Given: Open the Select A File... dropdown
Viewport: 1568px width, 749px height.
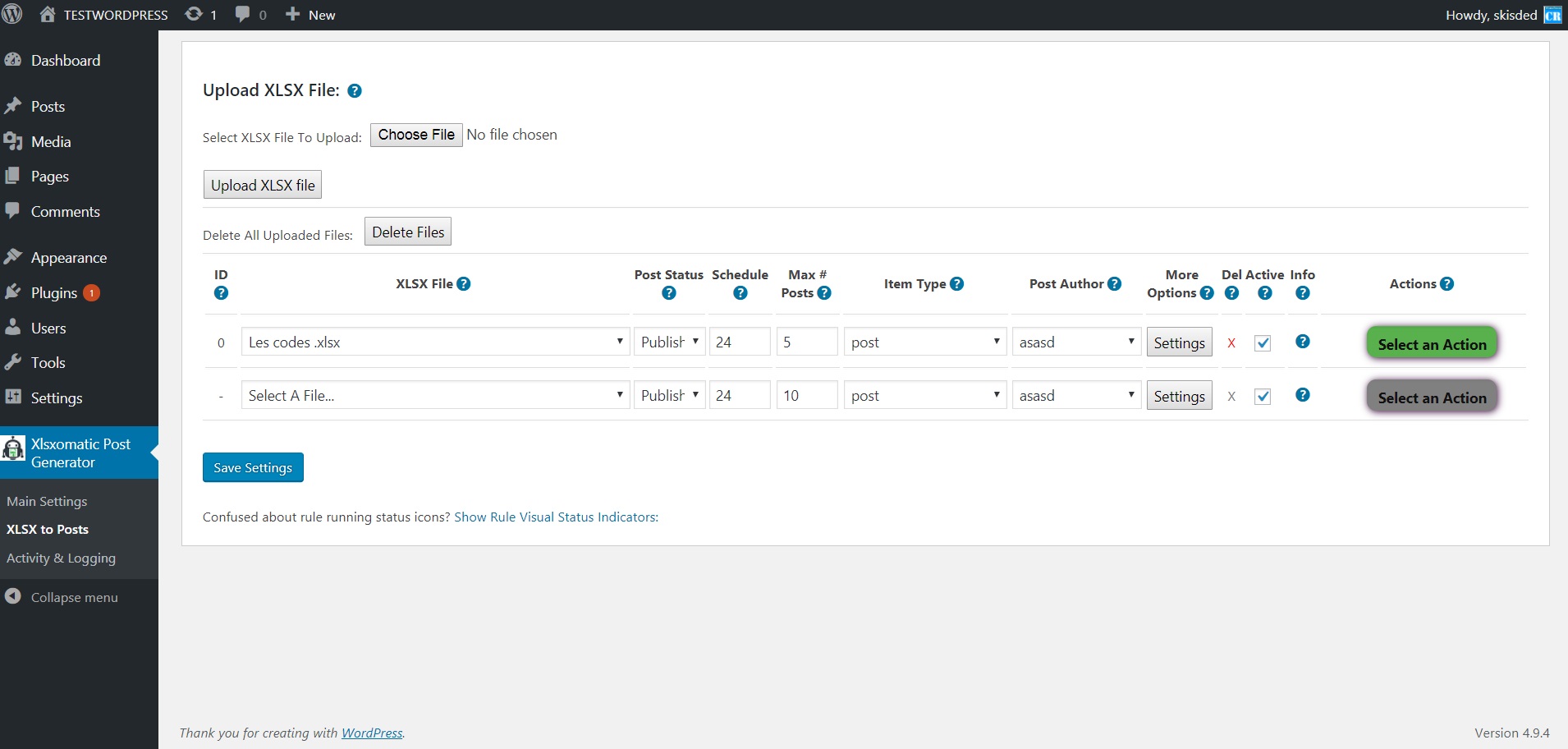Looking at the screenshot, I should (435, 396).
